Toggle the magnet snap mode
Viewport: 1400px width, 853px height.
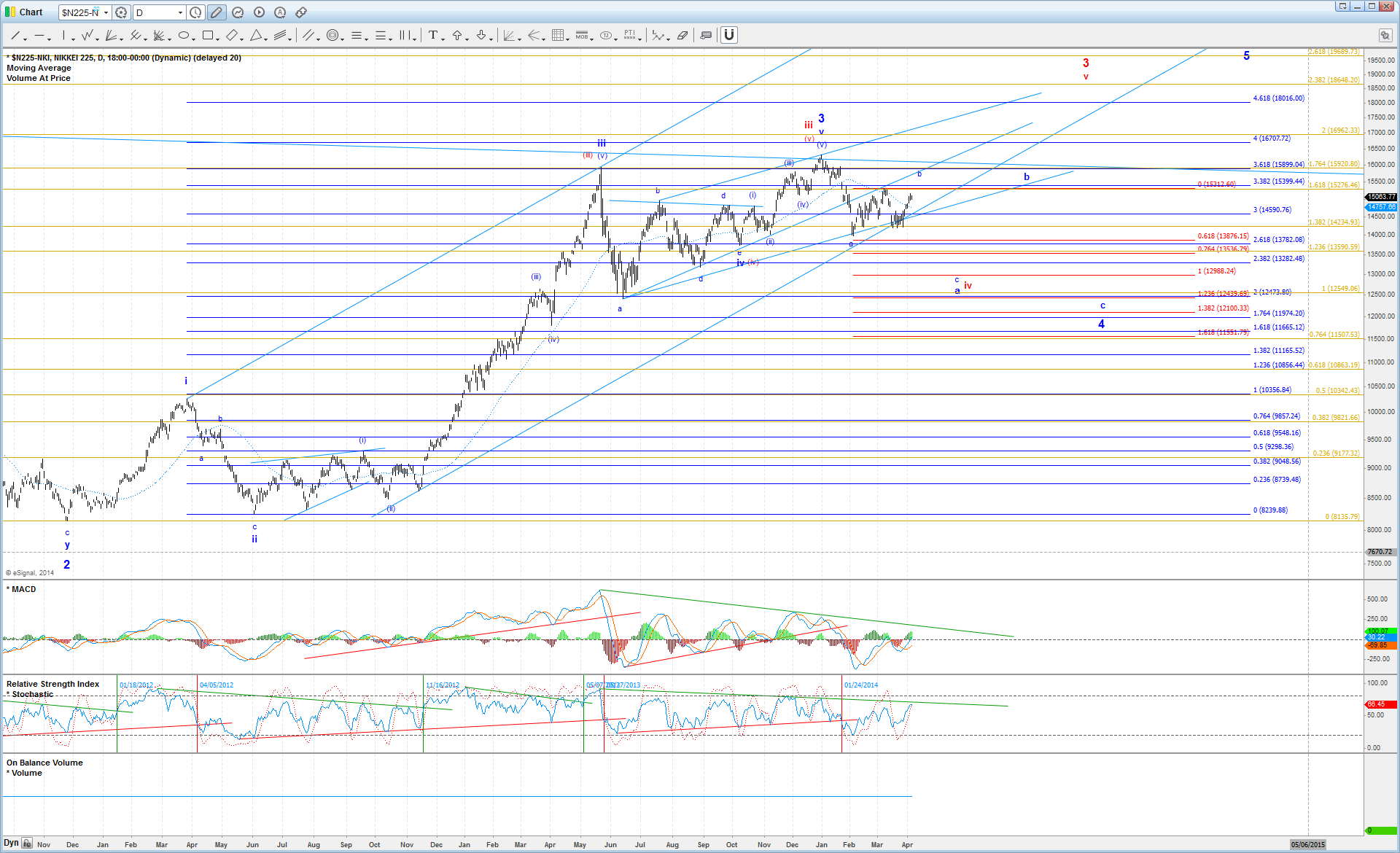[x=729, y=35]
